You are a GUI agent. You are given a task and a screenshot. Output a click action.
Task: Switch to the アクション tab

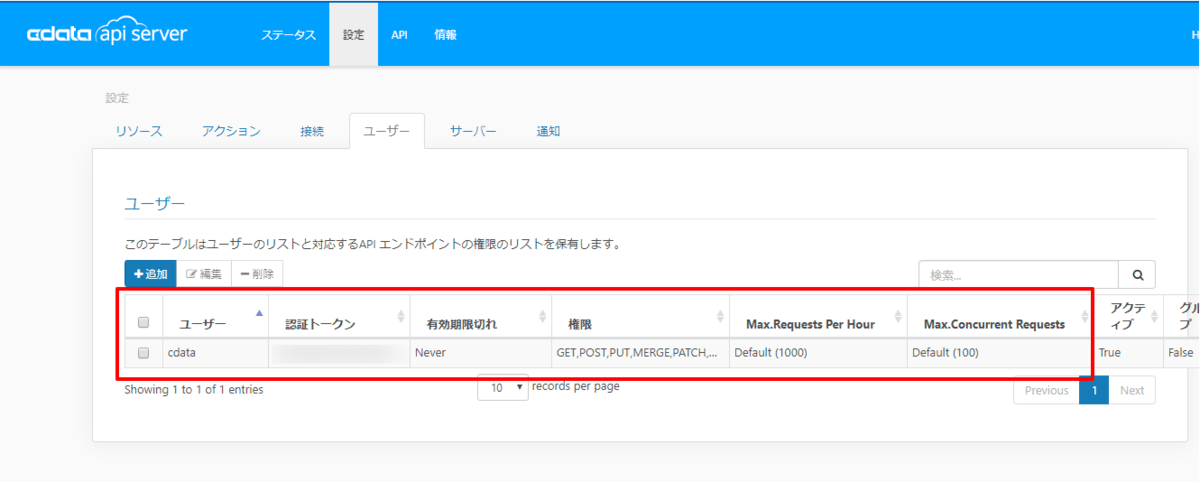coord(231,131)
